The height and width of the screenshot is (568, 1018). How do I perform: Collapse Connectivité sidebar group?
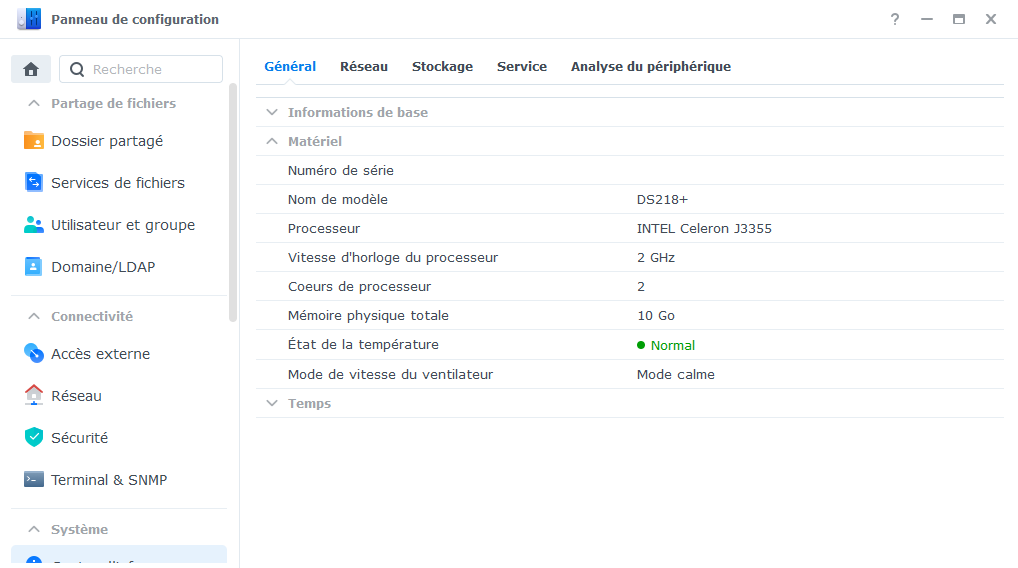[34, 317]
